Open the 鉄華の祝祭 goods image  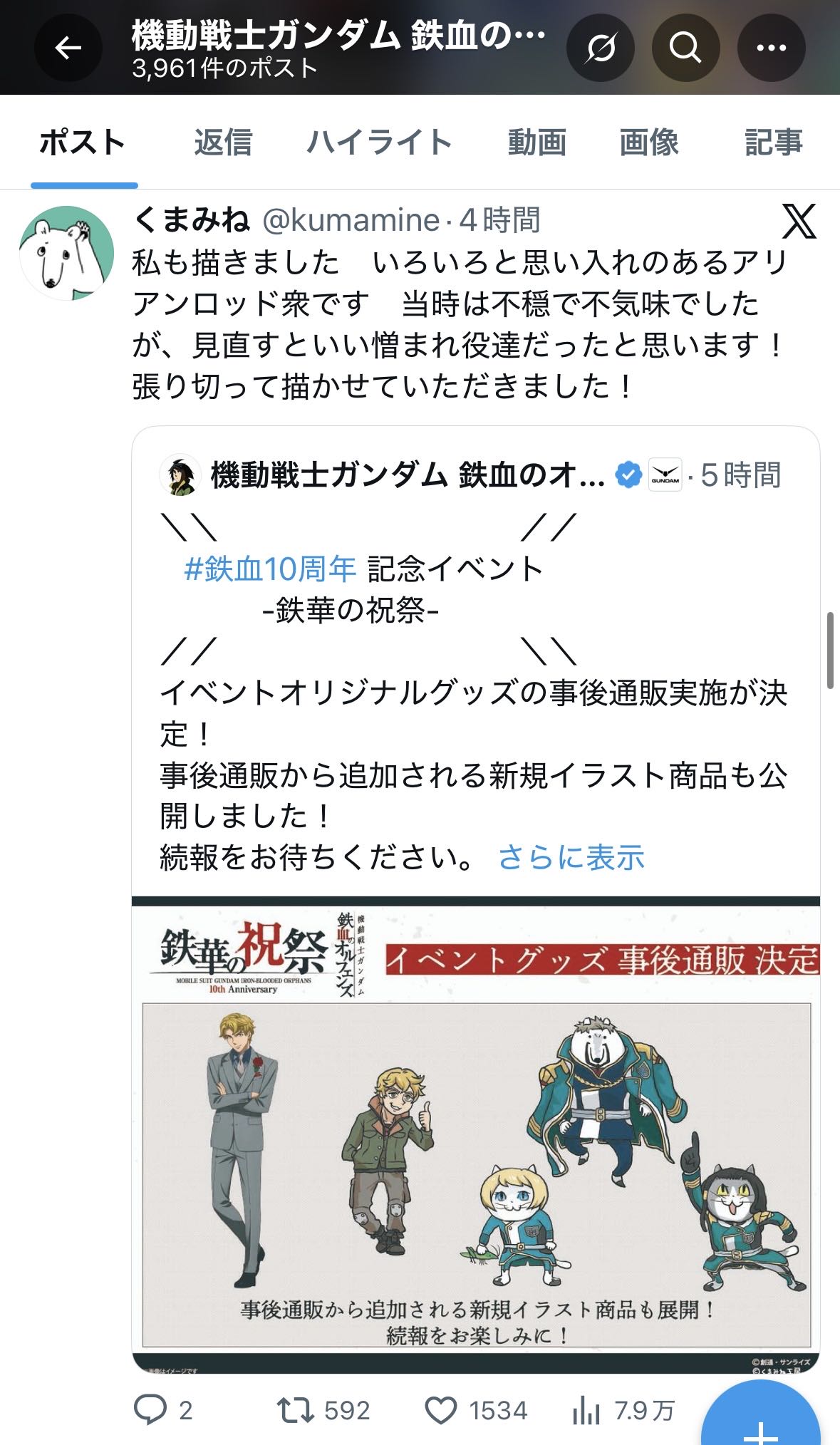point(476,1135)
